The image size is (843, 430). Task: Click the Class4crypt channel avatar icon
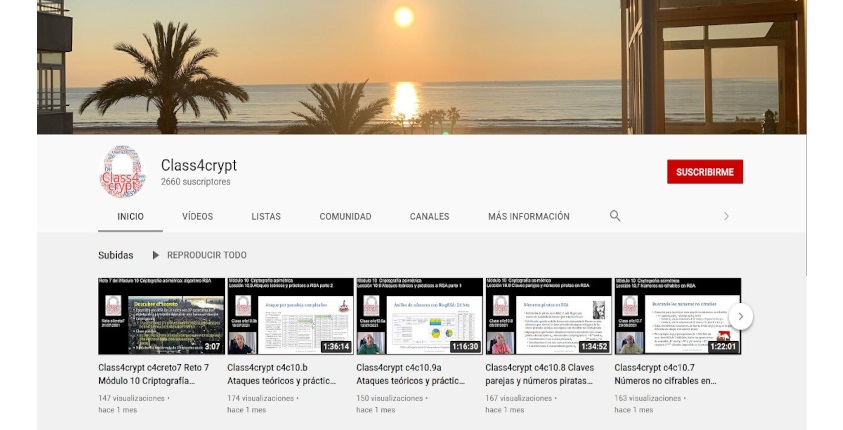[122, 172]
